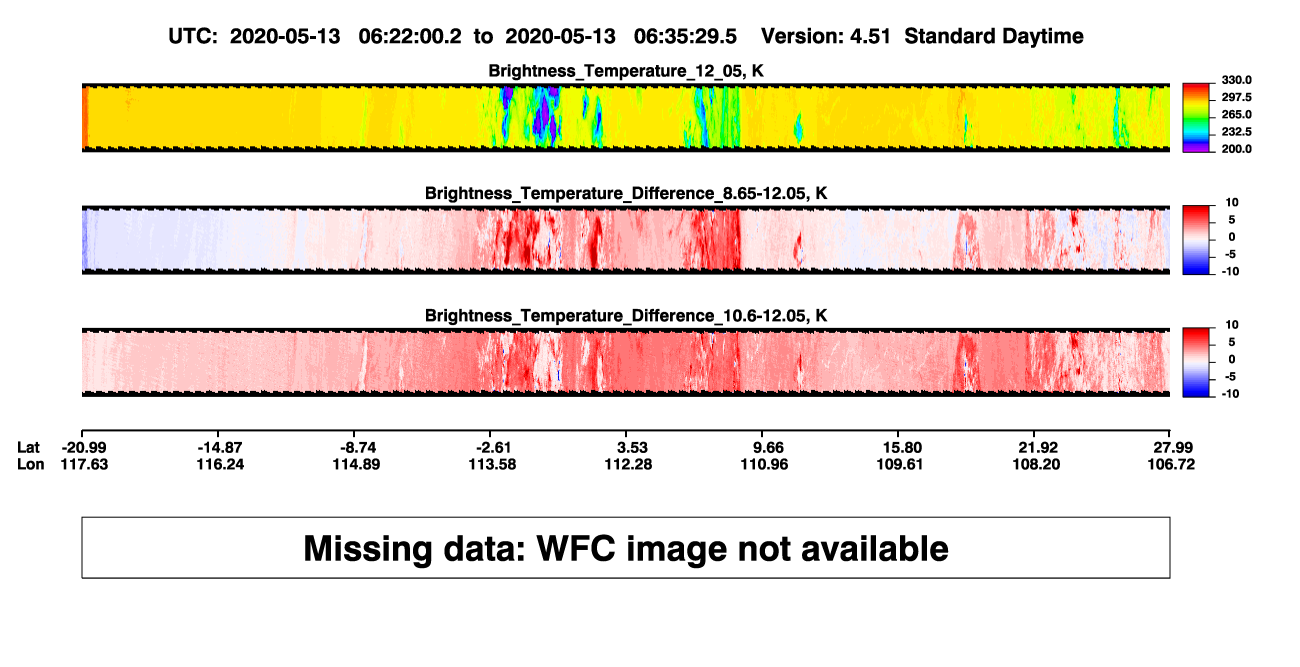Click the UTC time range header text
Viewport: 1300px width, 667px height.
point(455,36)
